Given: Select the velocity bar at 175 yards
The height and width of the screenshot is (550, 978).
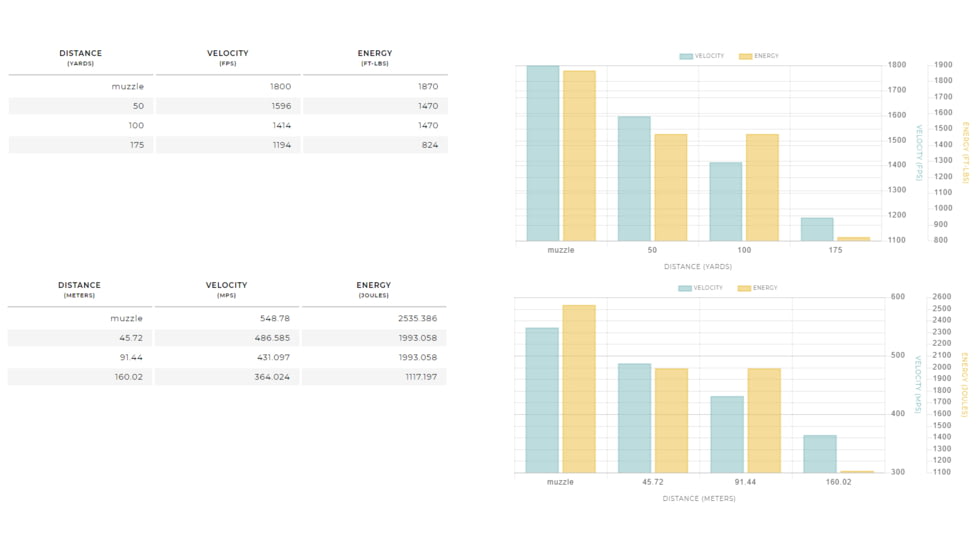Looking at the screenshot, I should pyautogui.click(x=817, y=229).
